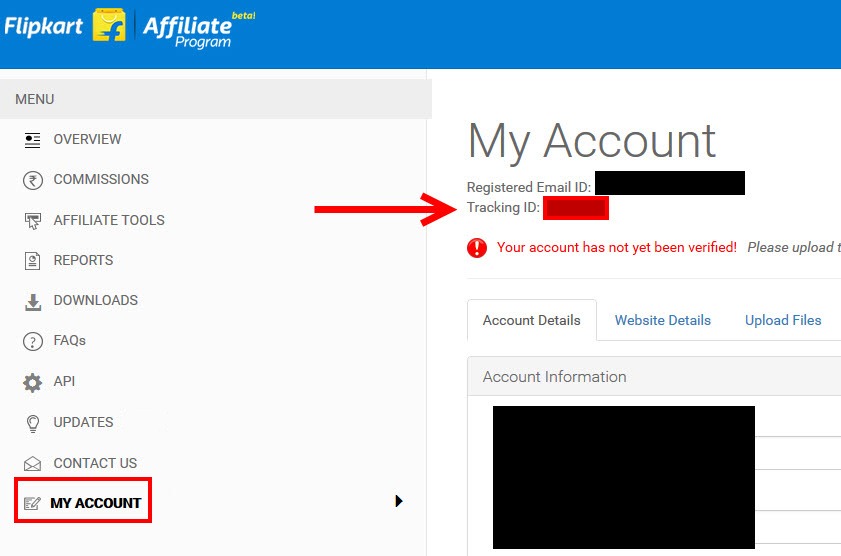Click the Downloads arrow icon
This screenshot has width=841, height=556.
pos(33,302)
